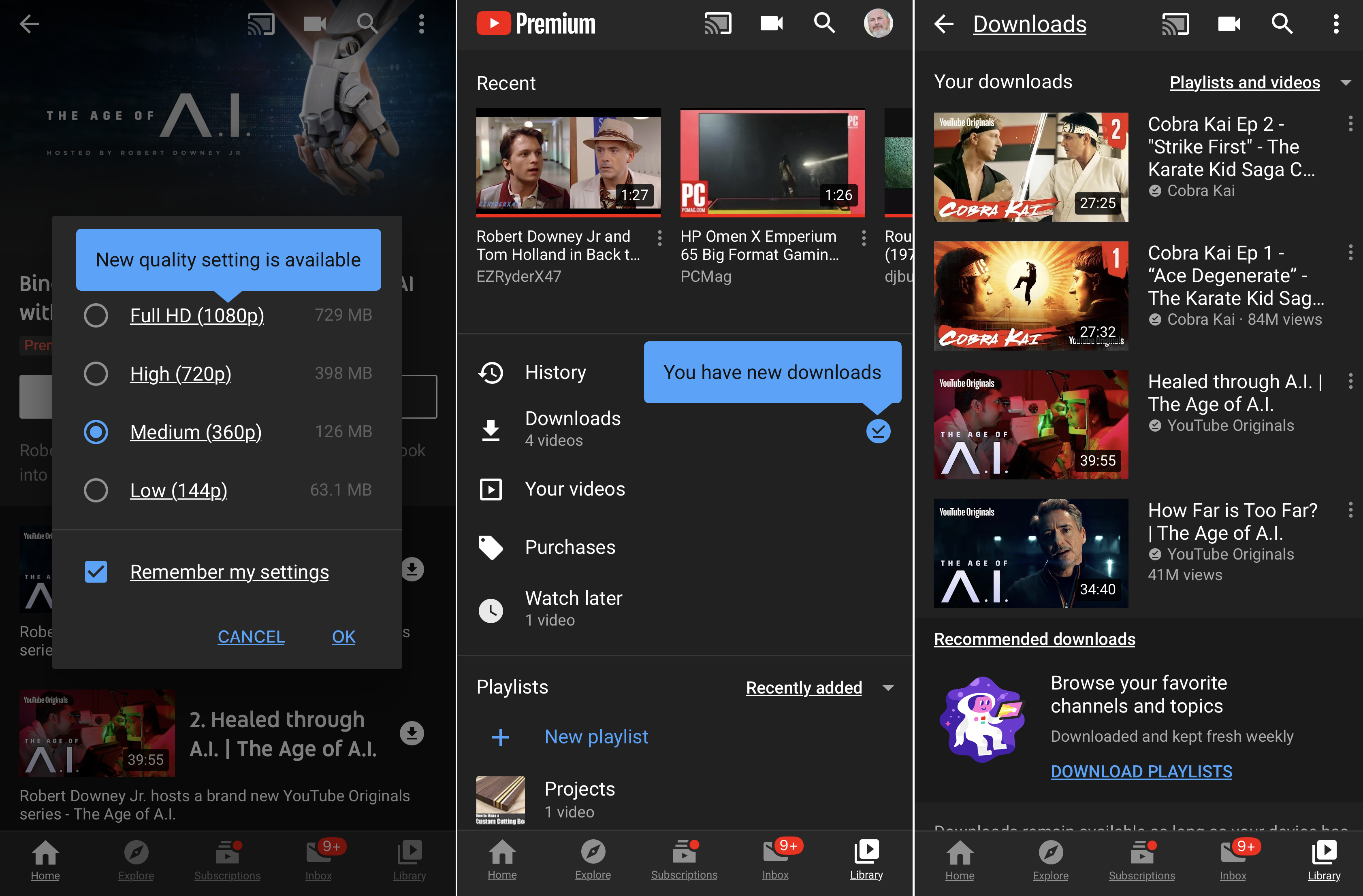
Task: Open search in Library screen header
Action: point(825,23)
